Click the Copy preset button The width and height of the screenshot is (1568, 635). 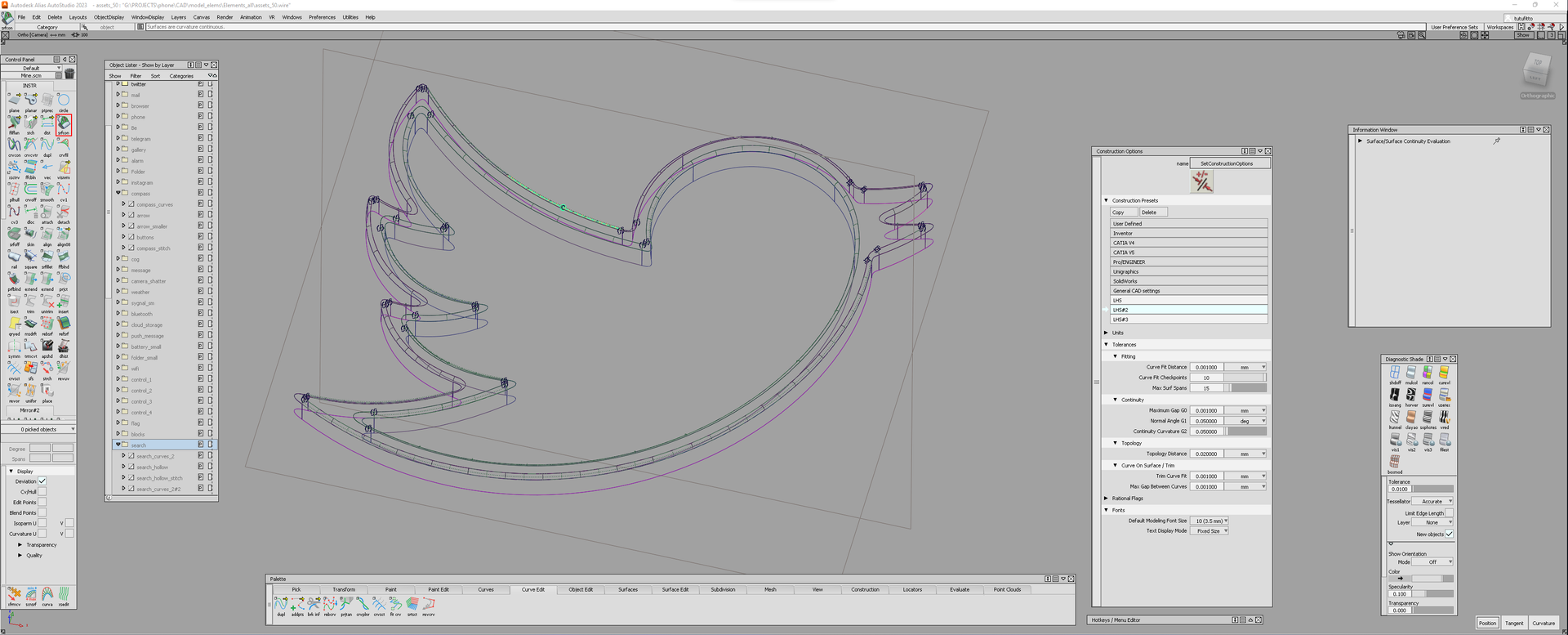(1124, 212)
